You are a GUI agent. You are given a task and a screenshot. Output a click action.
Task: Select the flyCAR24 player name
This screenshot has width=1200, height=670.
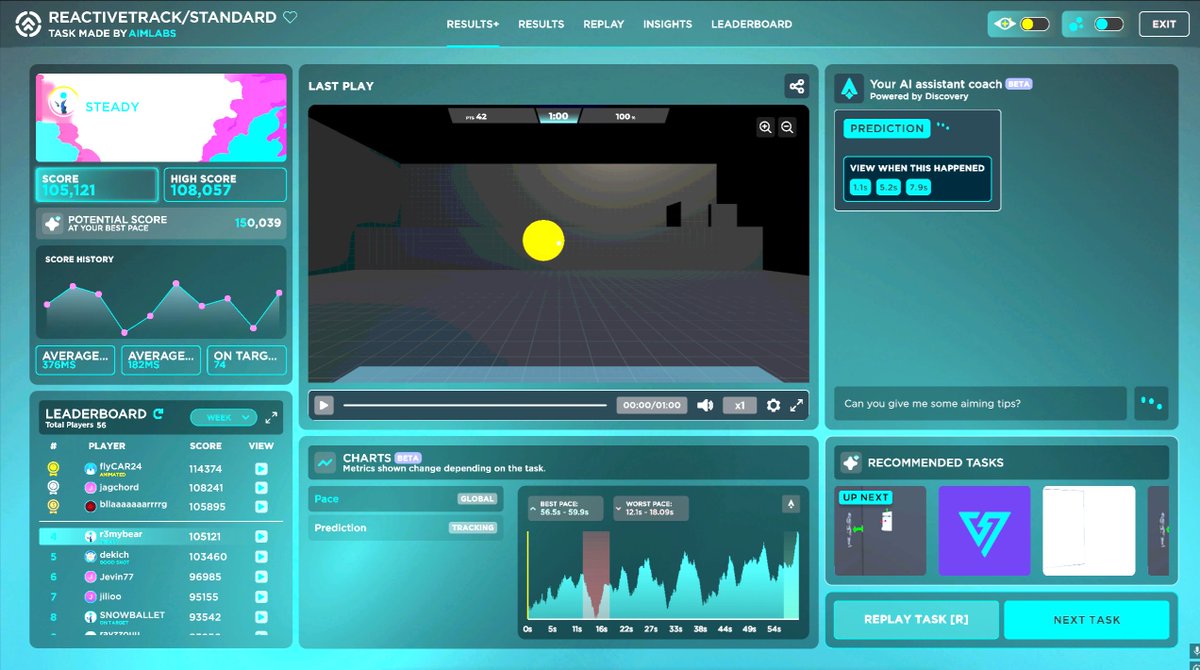tap(121, 466)
